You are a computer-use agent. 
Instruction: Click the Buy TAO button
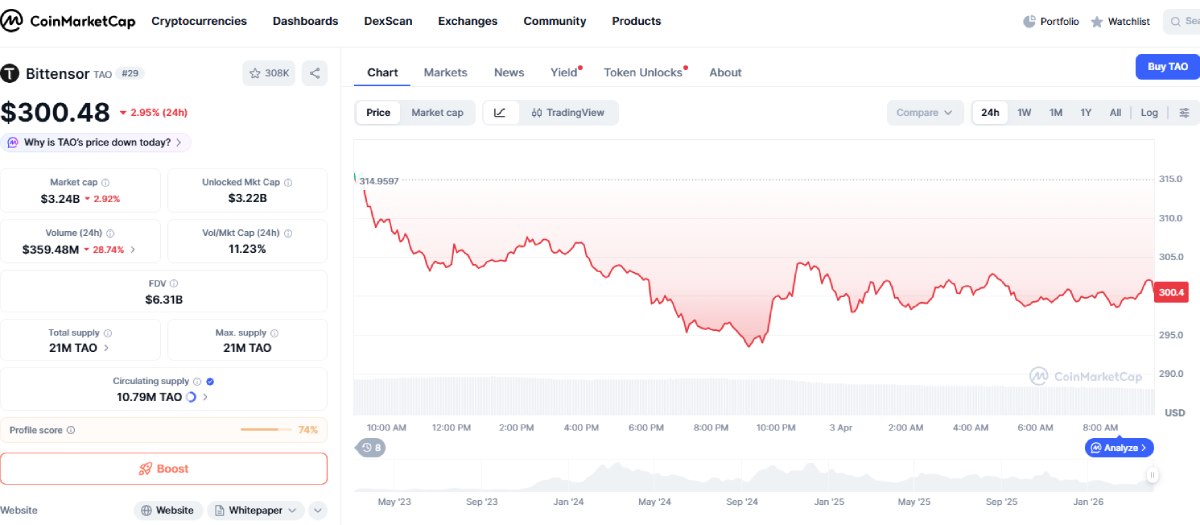coord(1167,67)
